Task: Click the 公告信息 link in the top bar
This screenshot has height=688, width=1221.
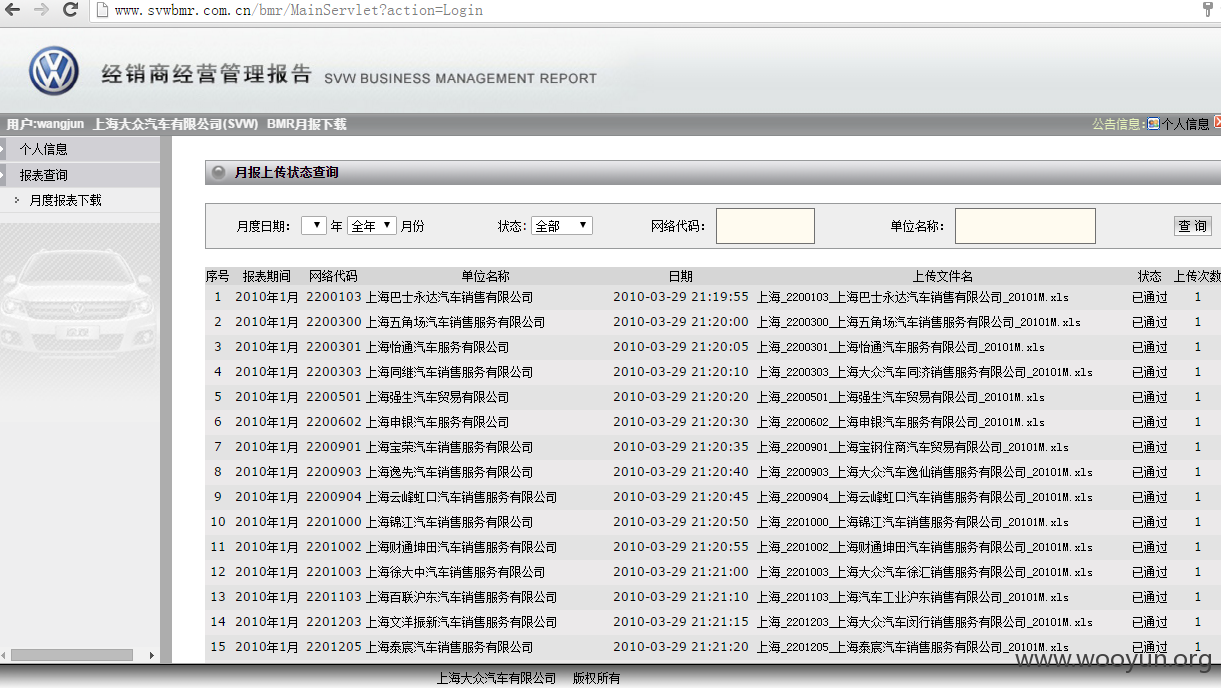Action: (1116, 124)
